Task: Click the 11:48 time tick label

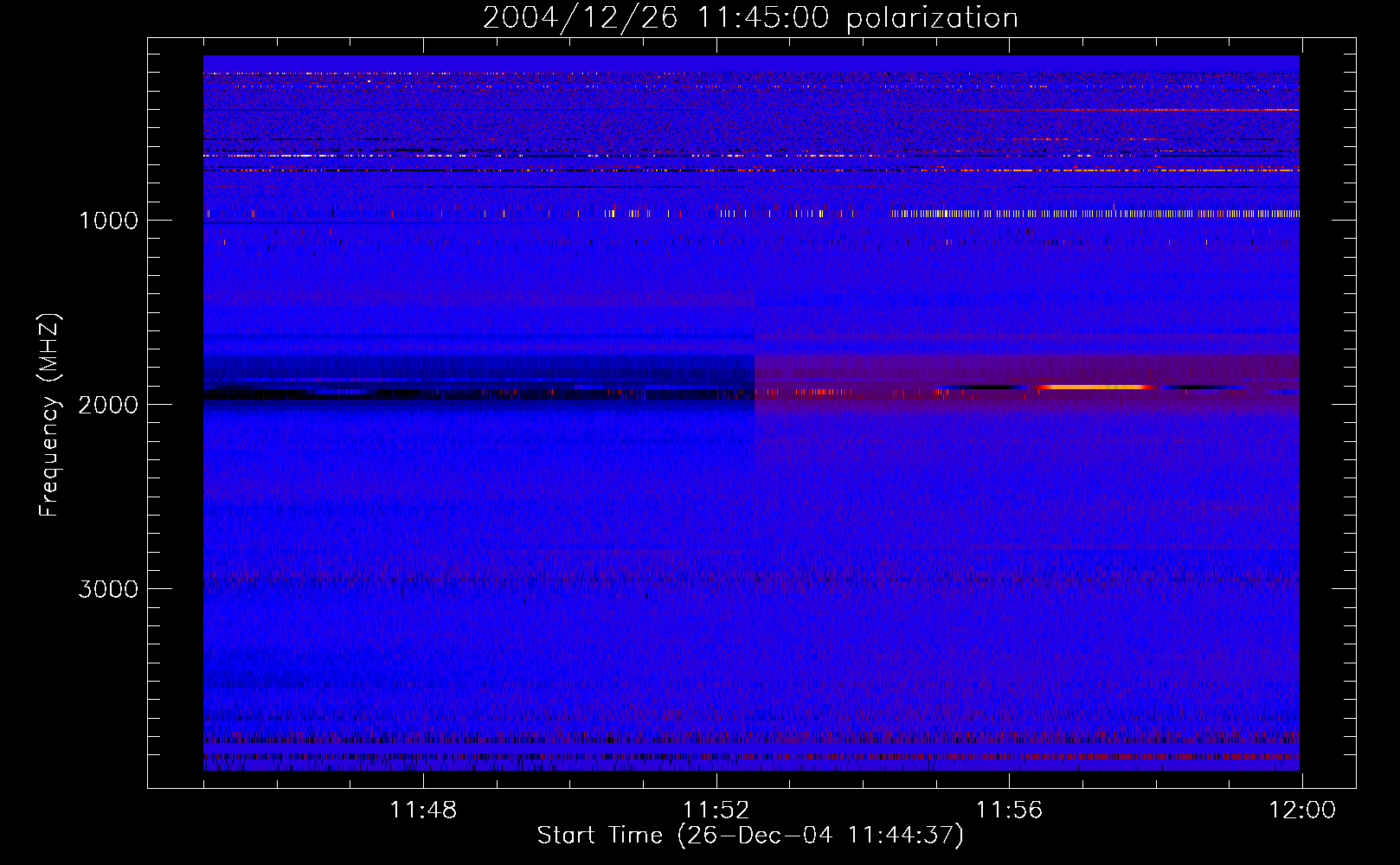Action: pyautogui.click(x=423, y=811)
